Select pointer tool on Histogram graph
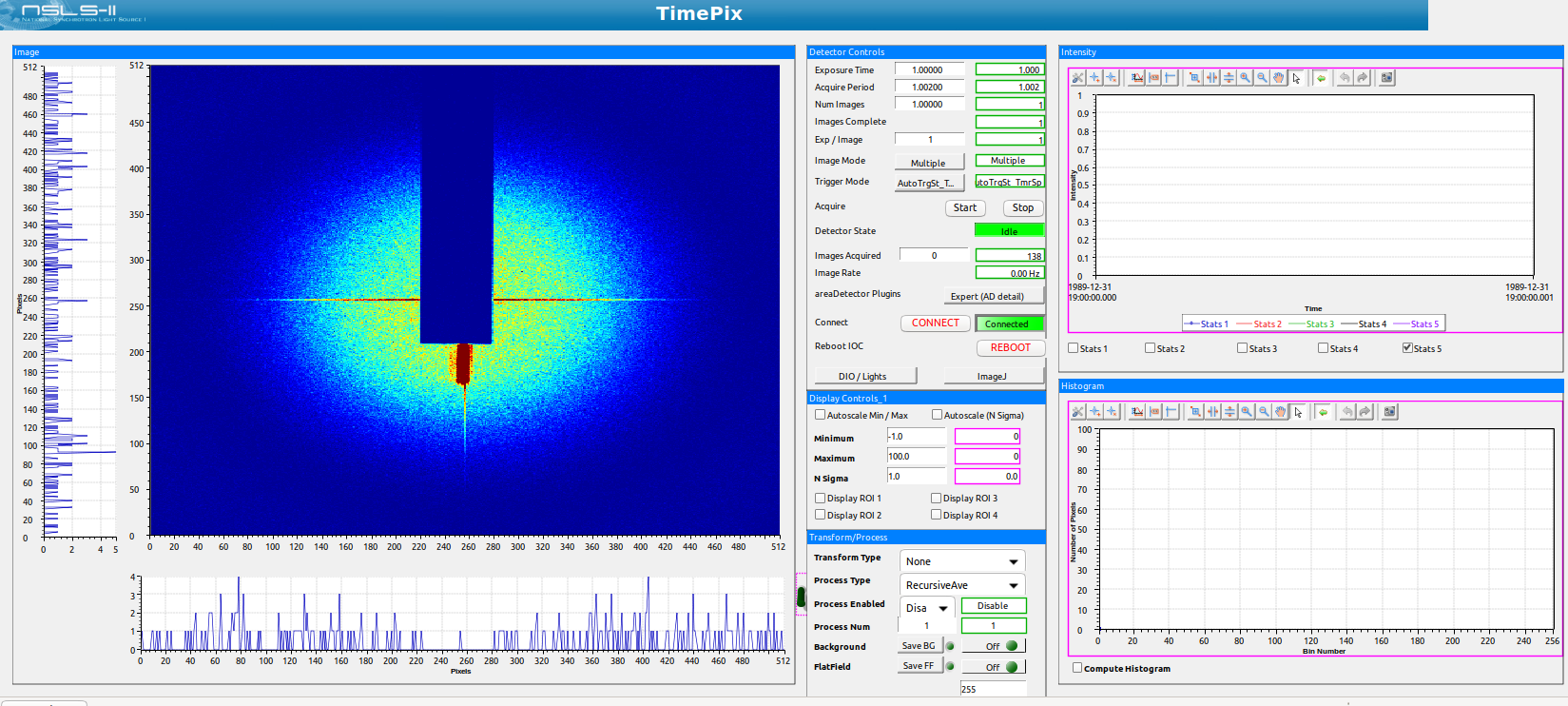This screenshot has width=1568, height=706. [1298, 412]
